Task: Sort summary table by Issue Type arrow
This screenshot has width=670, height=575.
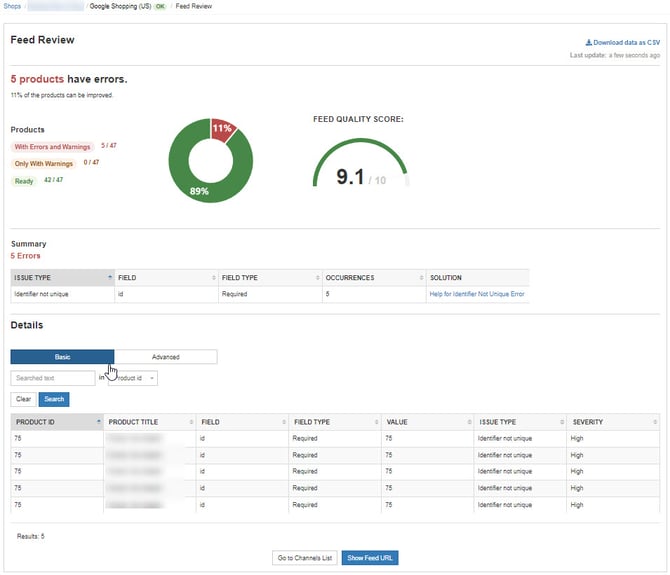Action: 110,277
